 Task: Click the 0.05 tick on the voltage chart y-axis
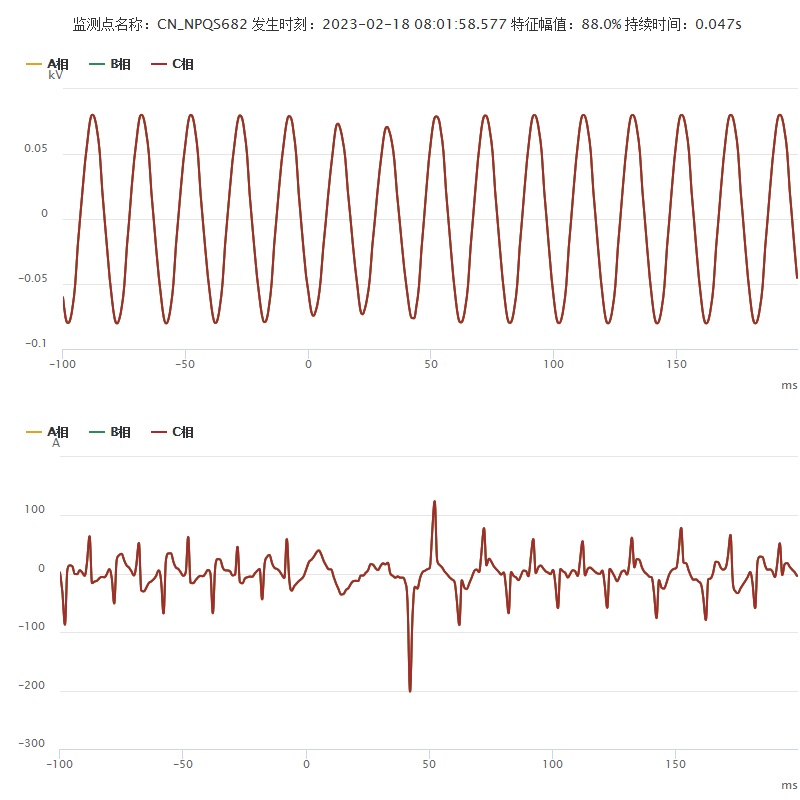[x=36, y=149]
